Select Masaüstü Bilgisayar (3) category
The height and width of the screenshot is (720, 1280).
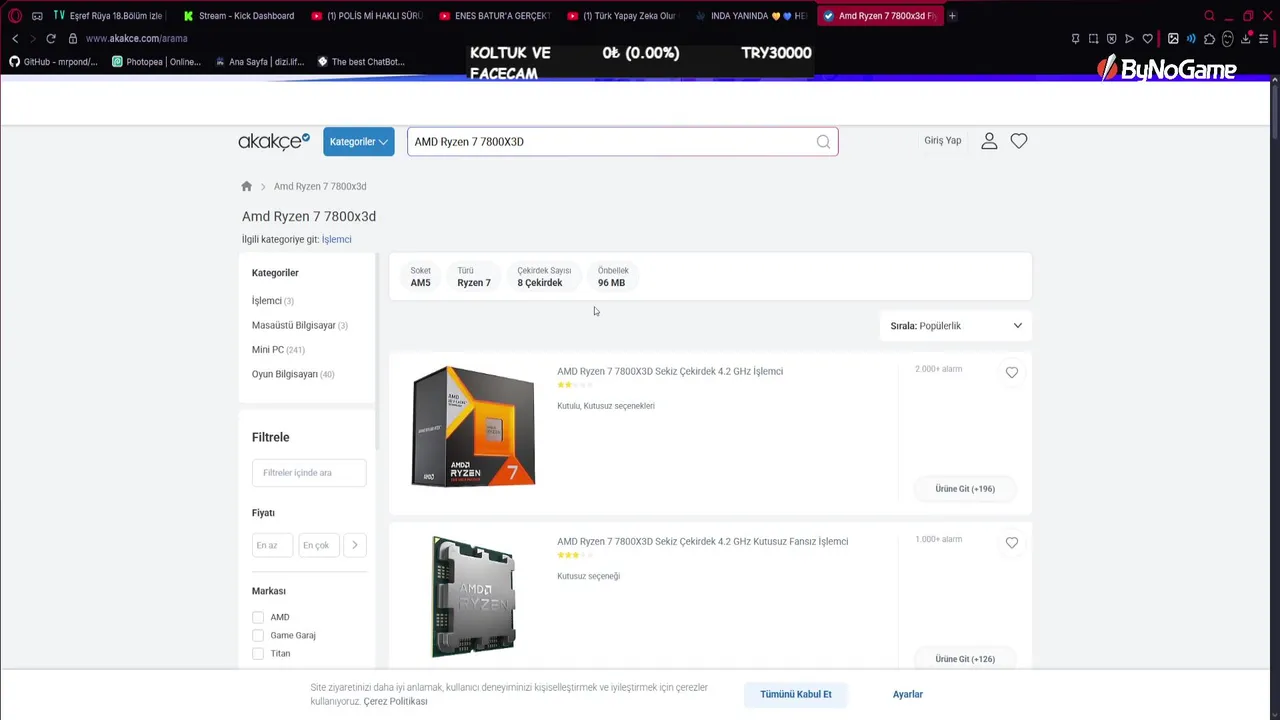click(x=300, y=325)
